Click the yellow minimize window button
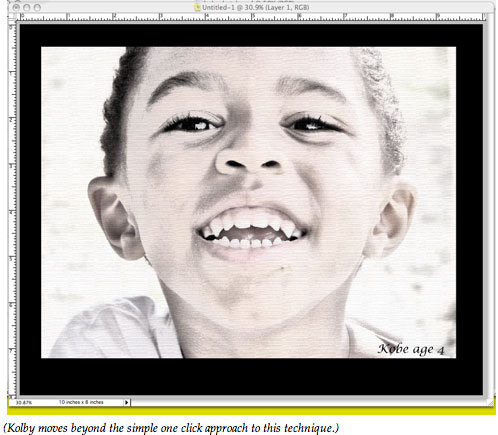The image size is (498, 435). [x=27, y=7]
